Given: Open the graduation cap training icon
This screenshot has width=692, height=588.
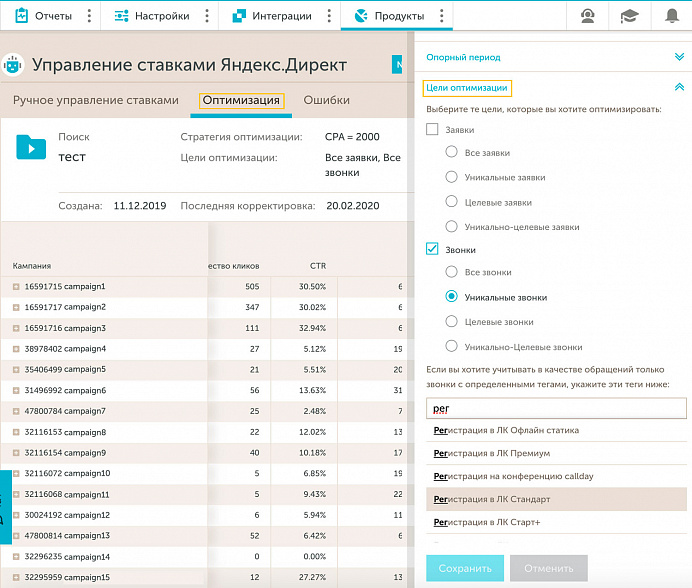Looking at the screenshot, I should [x=629, y=16].
